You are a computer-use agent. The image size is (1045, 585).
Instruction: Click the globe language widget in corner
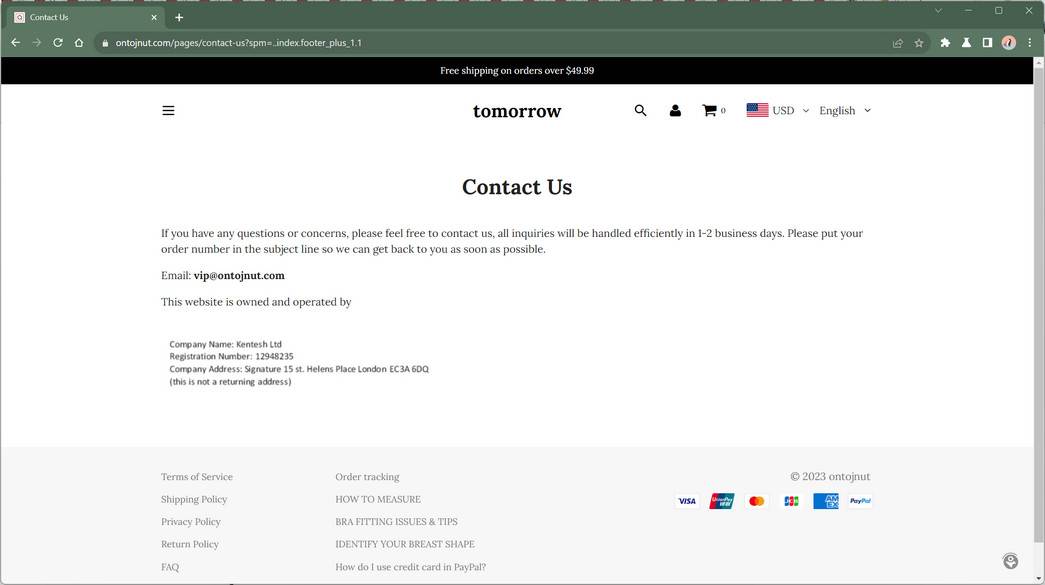tap(1010, 561)
